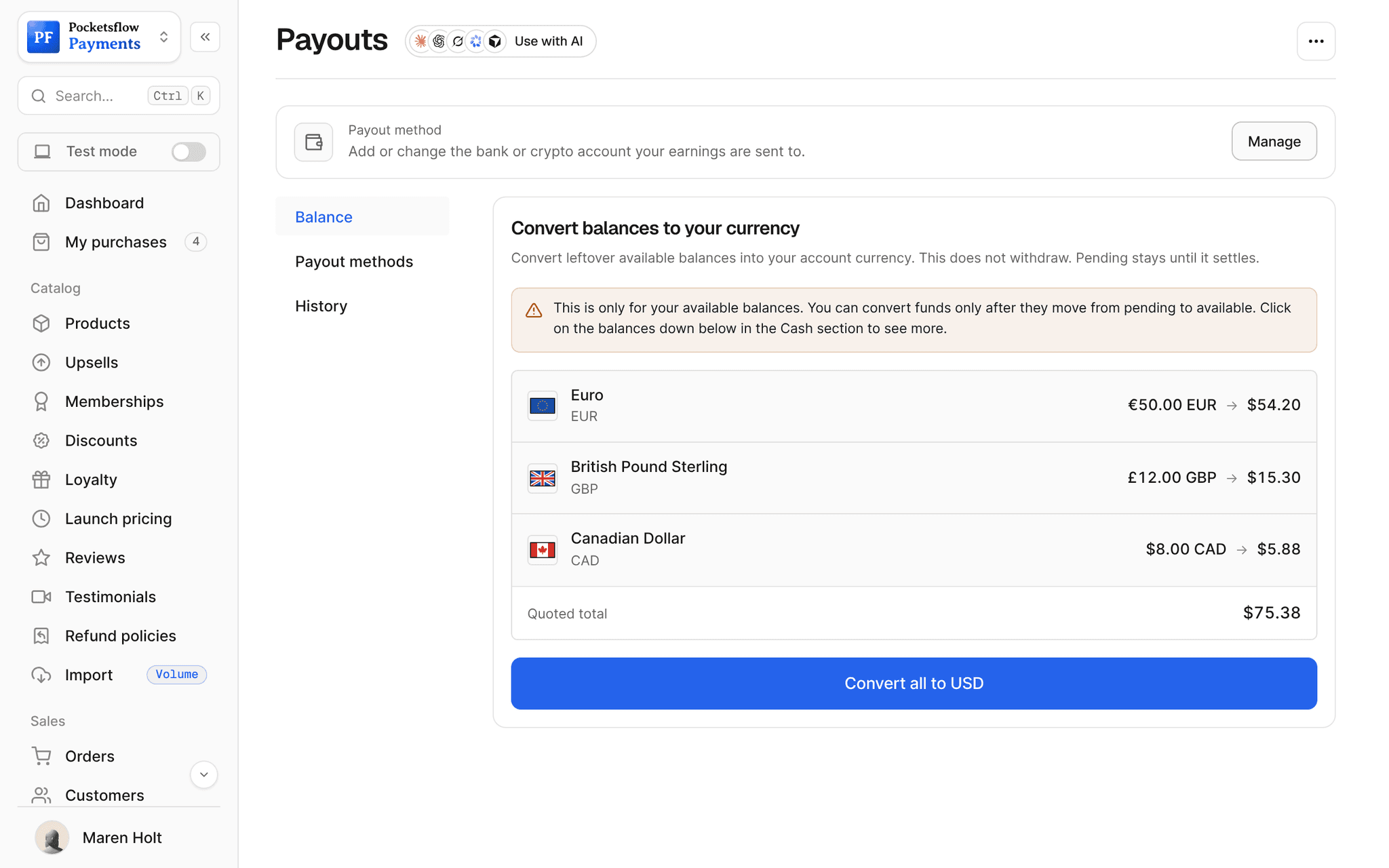This screenshot has height=868, width=1389.
Task: Click the Upsells arrow-circle icon
Action: coord(41,362)
